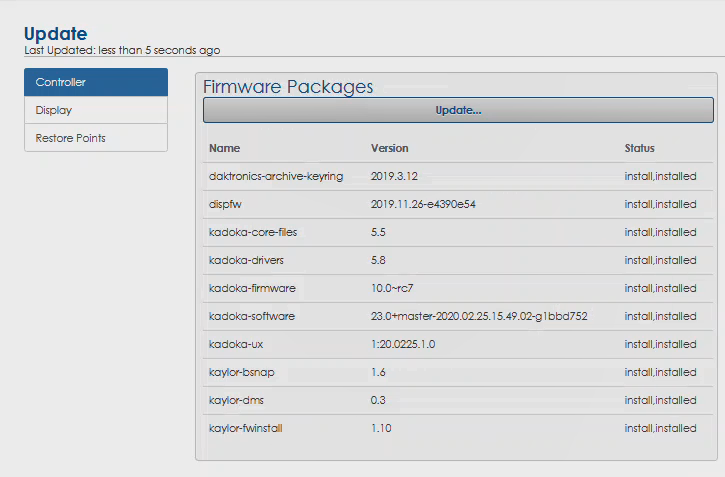Click version 10.0~rc7 cell

tap(392, 288)
